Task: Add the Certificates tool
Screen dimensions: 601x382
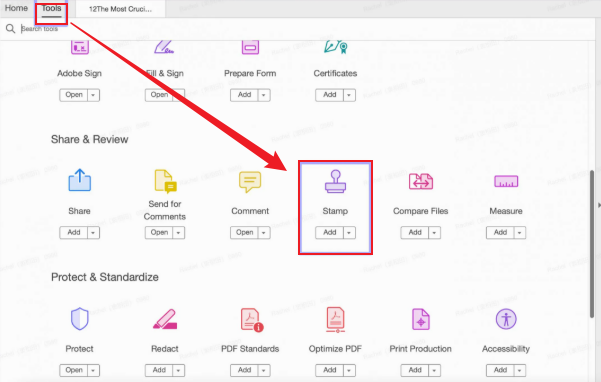Action: point(329,95)
